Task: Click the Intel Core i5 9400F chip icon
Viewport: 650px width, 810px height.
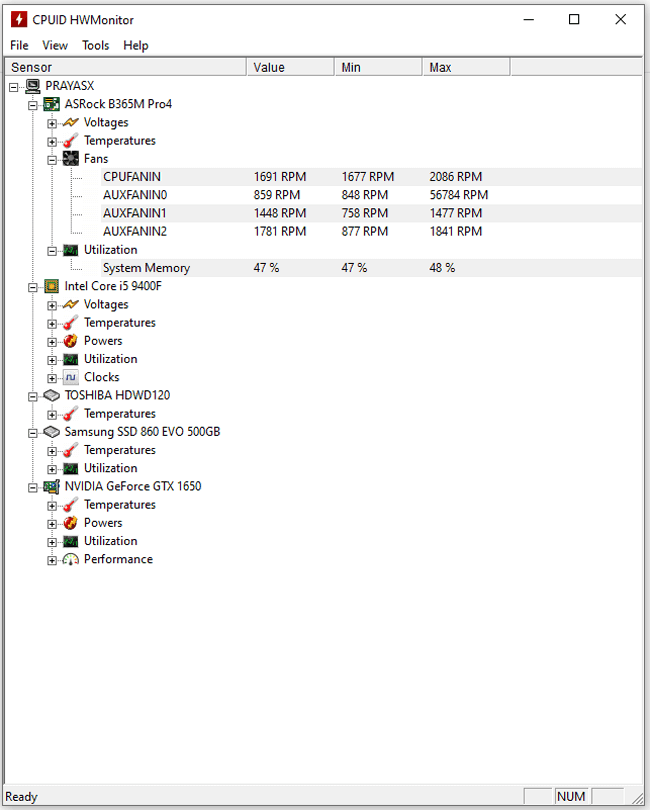Action: click(x=52, y=286)
